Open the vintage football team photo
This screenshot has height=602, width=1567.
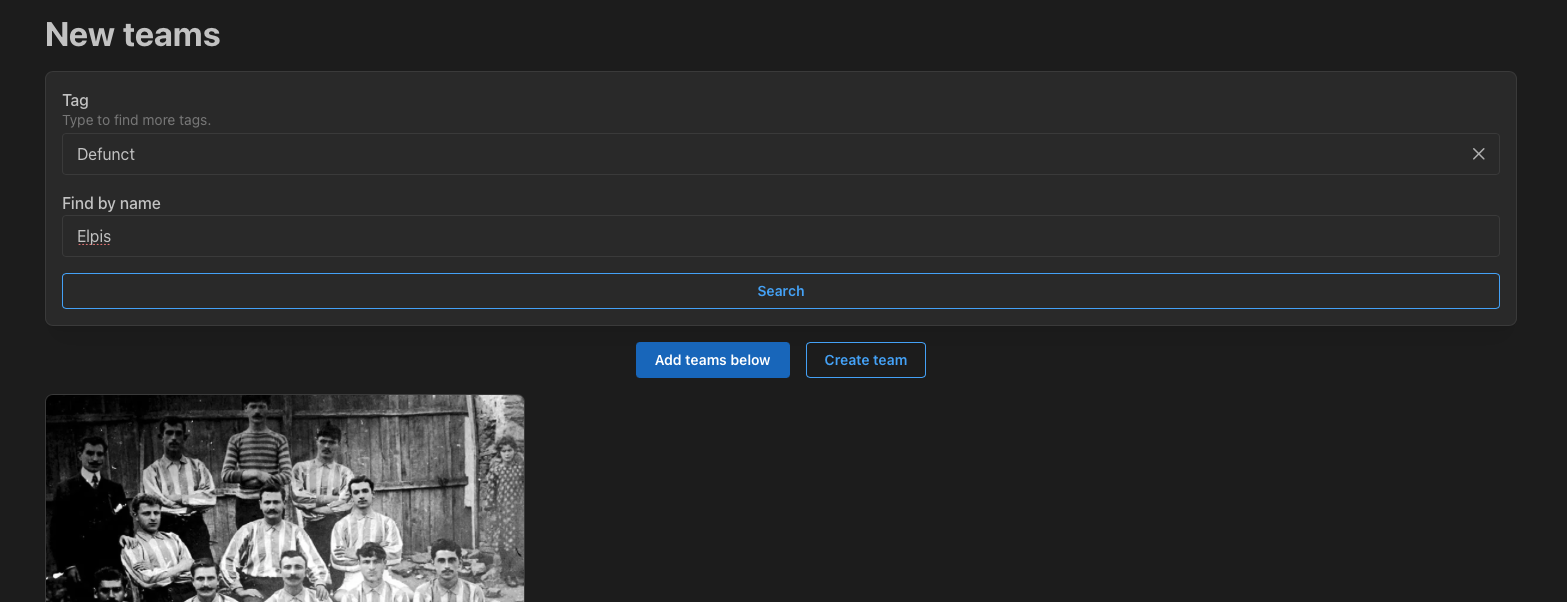point(285,498)
